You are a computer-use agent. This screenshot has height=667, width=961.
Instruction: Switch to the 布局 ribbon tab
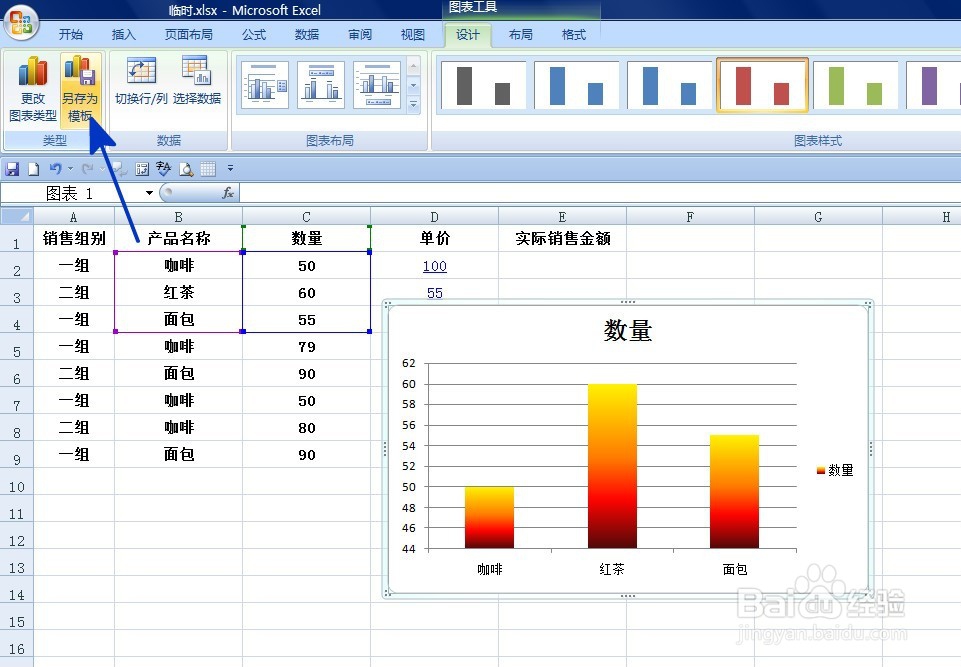[x=520, y=33]
